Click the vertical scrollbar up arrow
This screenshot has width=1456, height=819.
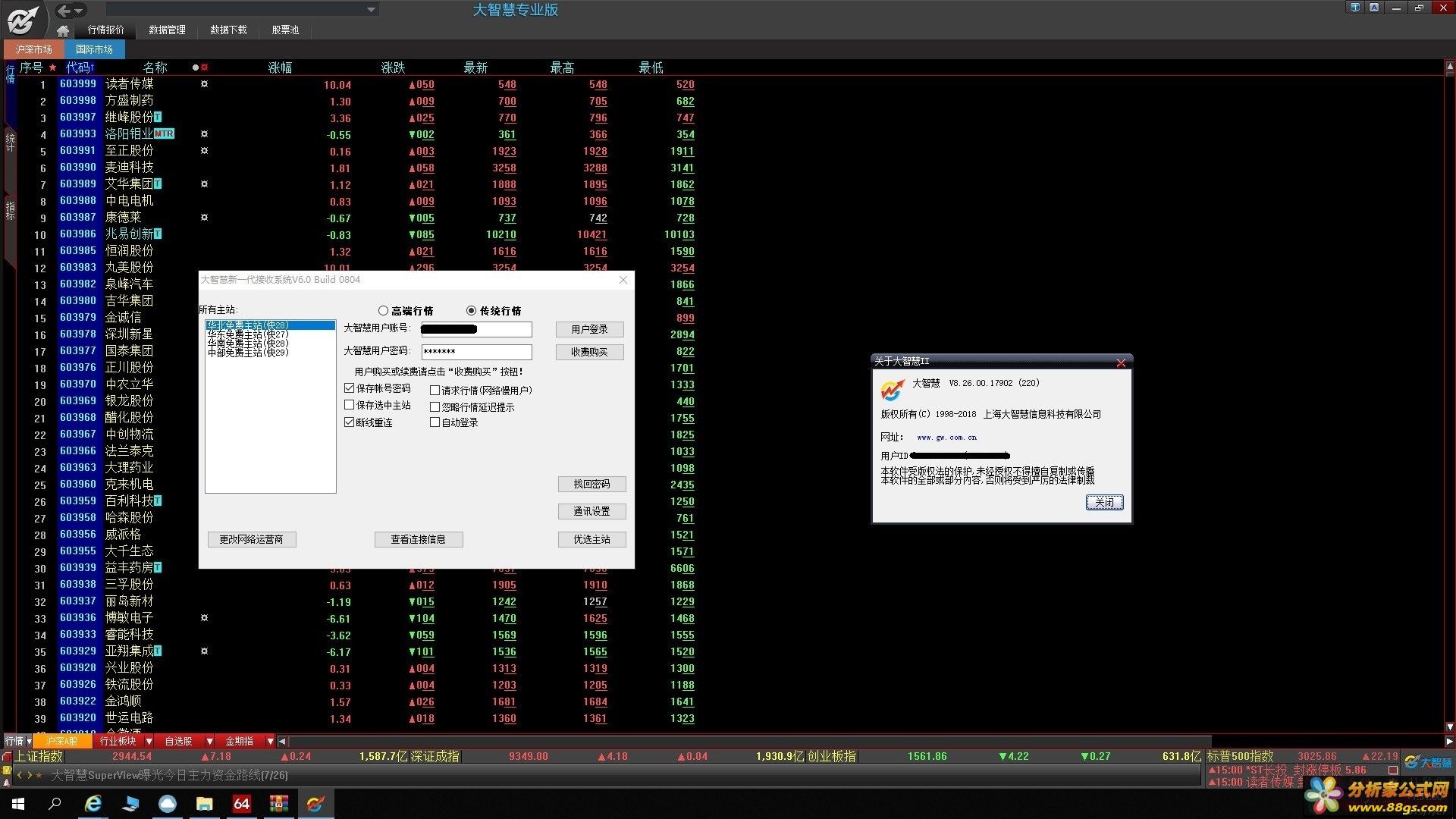point(1449,67)
